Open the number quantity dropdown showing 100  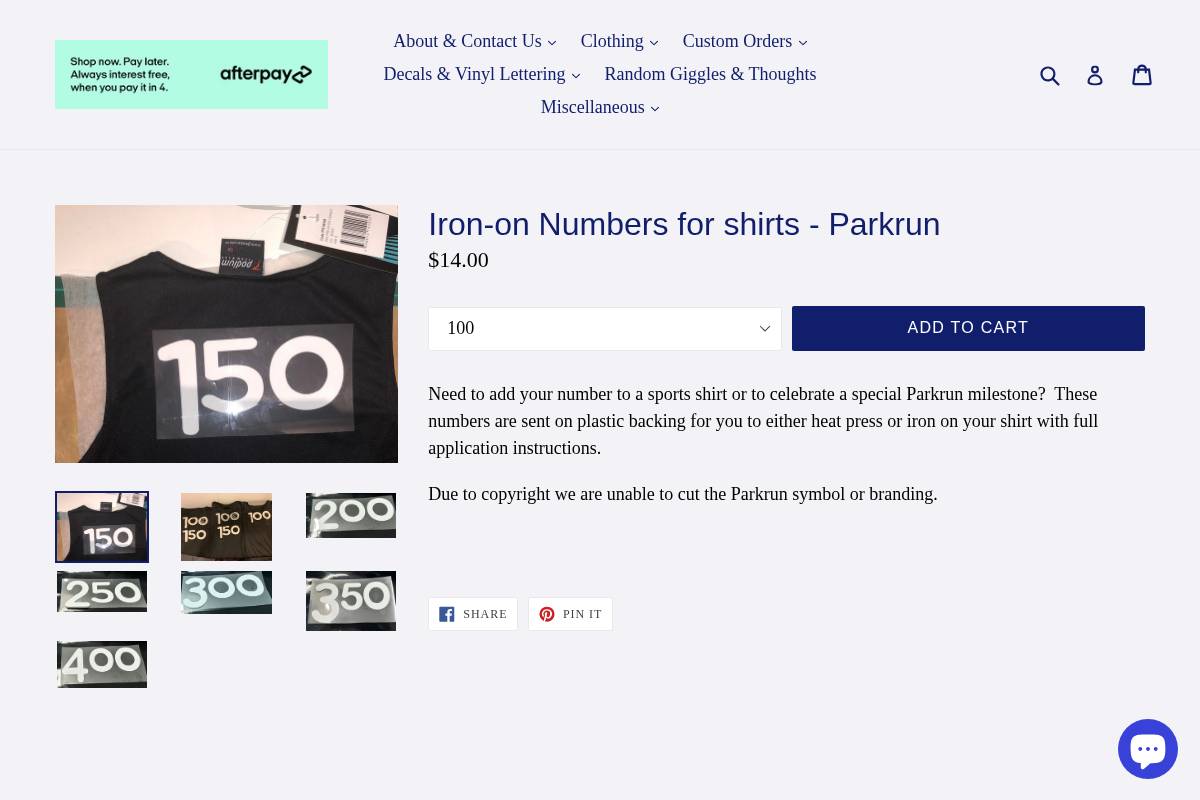pos(604,328)
